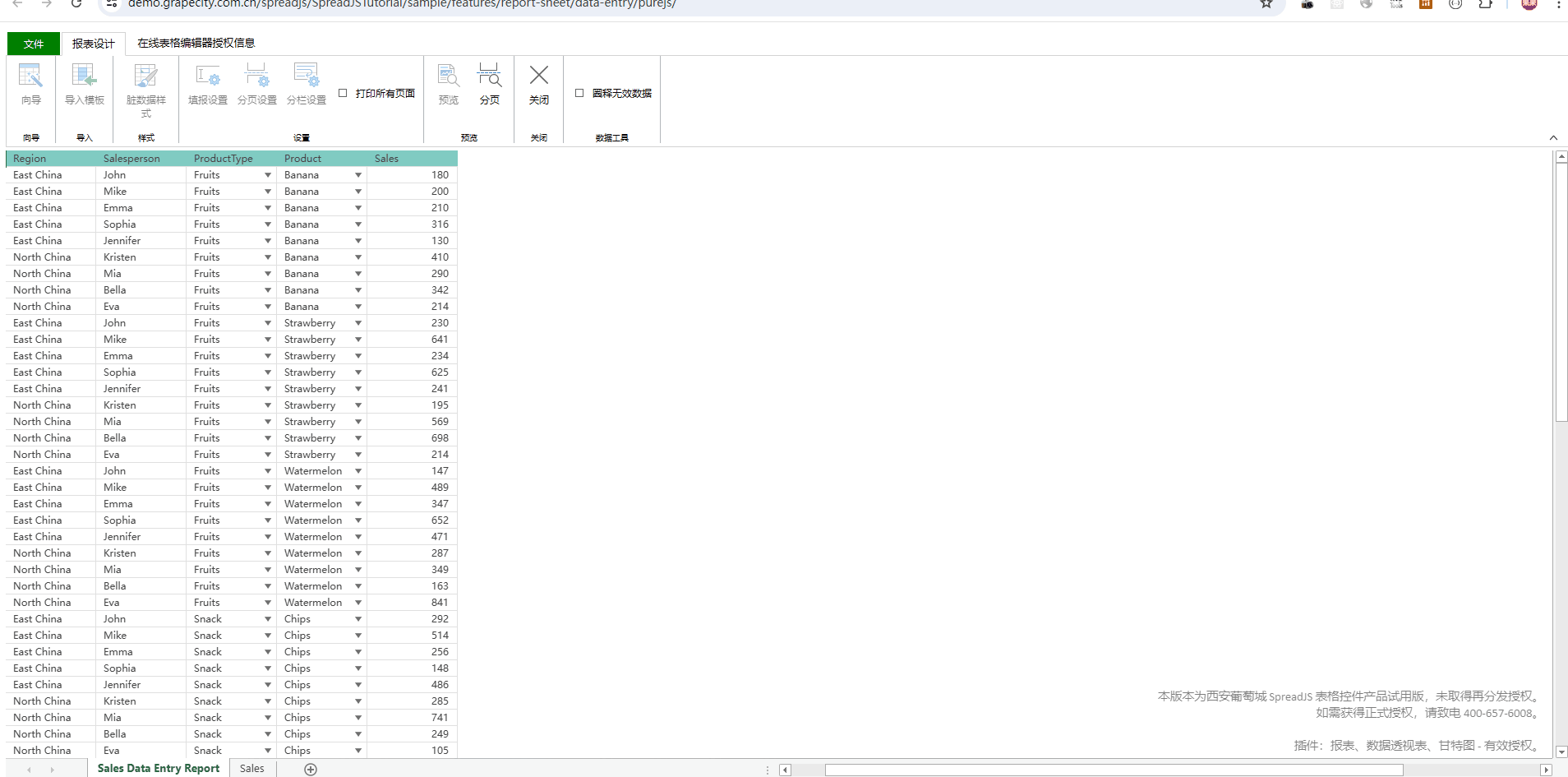1568x777 pixels.
Task: Open ProductType dropdown in the Sales 652 row
Action: pos(268,520)
